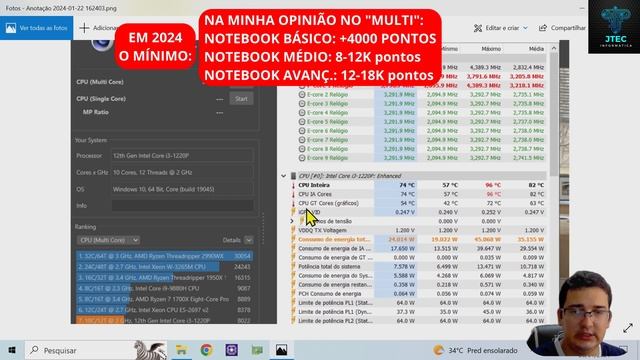
Task: Click the E-core 9 Relógio clock icon
Action: click(302, 158)
